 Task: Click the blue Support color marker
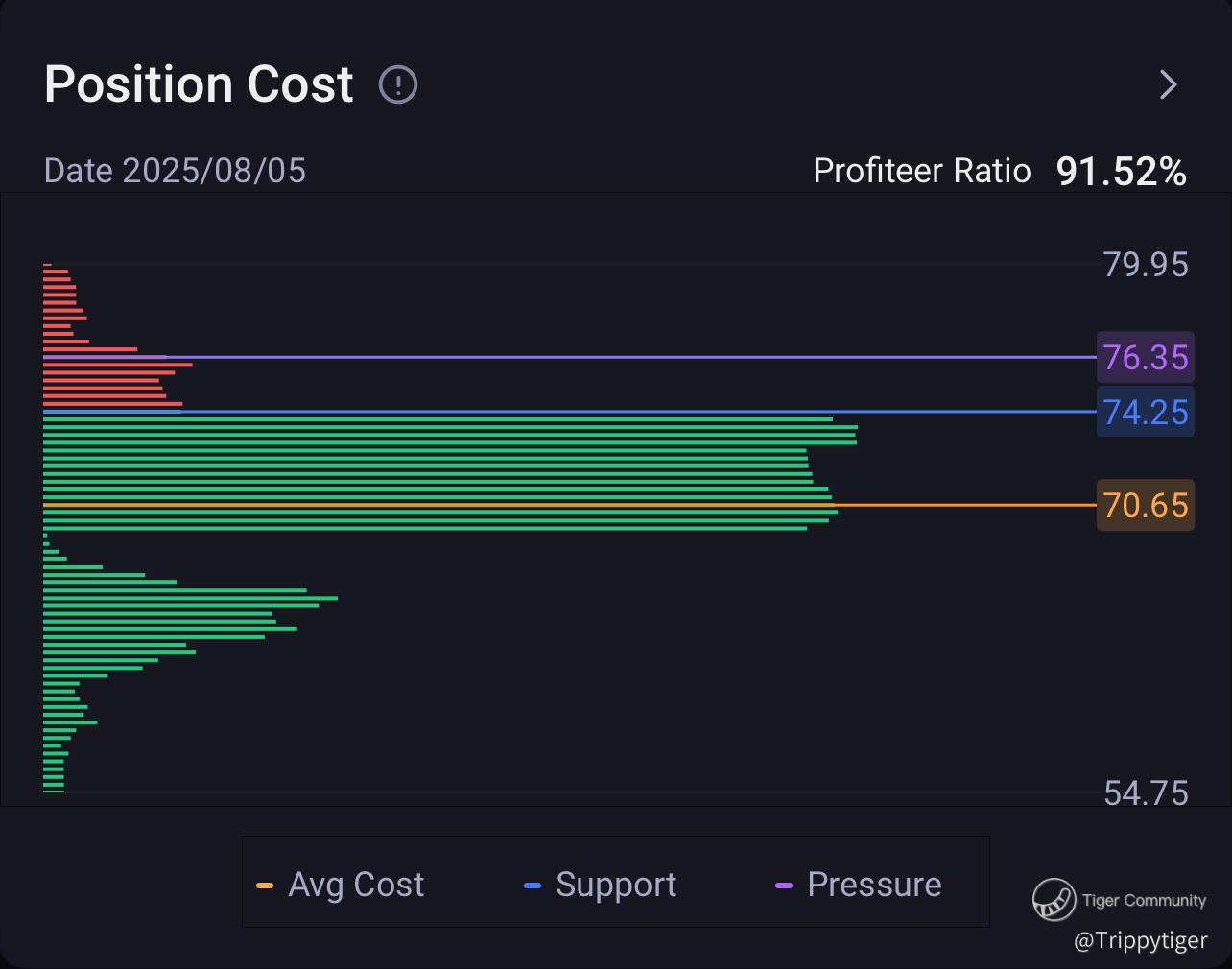coord(533,886)
